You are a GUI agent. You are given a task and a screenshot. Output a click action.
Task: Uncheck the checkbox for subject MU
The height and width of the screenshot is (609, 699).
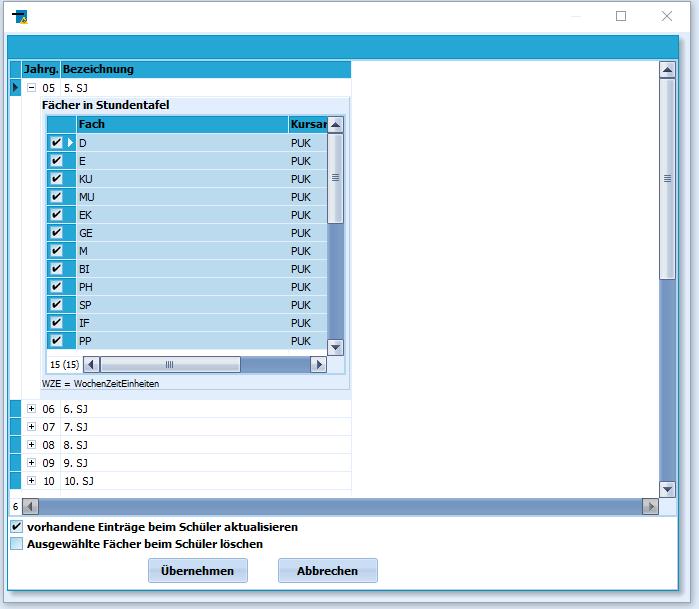click(x=56, y=197)
